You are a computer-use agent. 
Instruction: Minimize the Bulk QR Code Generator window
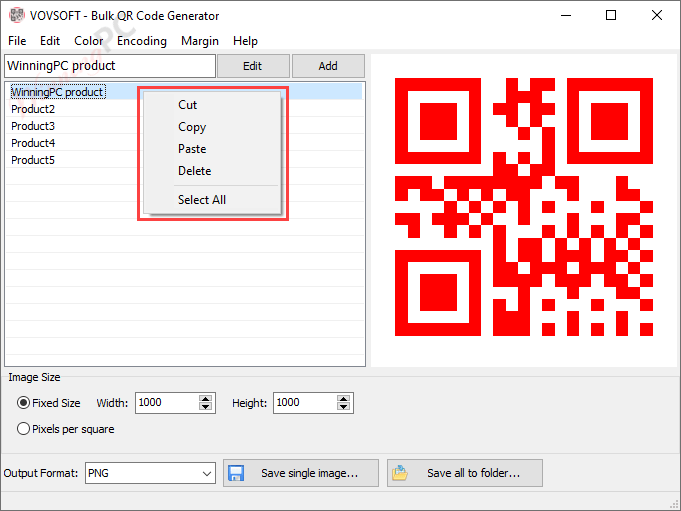566,16
